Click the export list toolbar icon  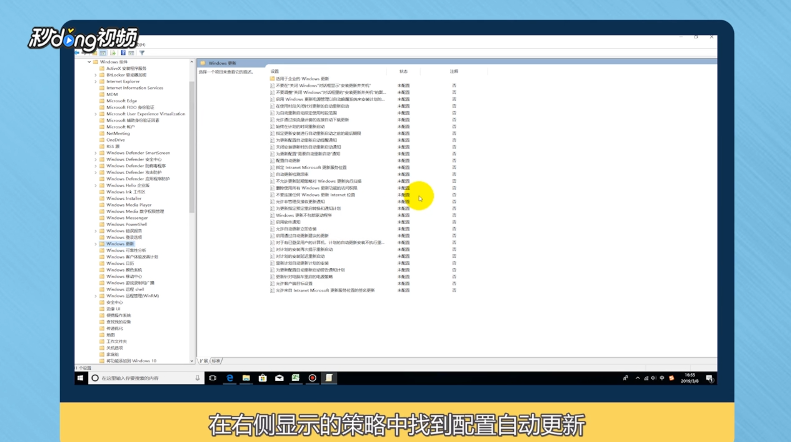coord(113,52)
